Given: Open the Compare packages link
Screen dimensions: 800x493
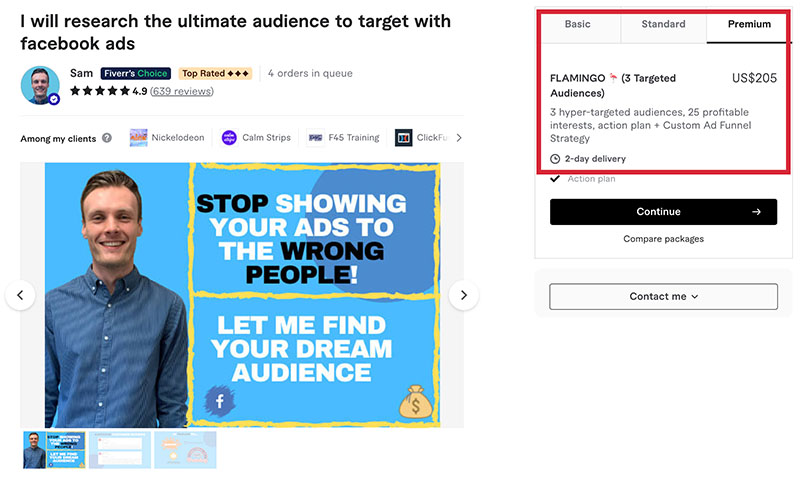Looking at the screenshot, I should click(x=663, y=239).
